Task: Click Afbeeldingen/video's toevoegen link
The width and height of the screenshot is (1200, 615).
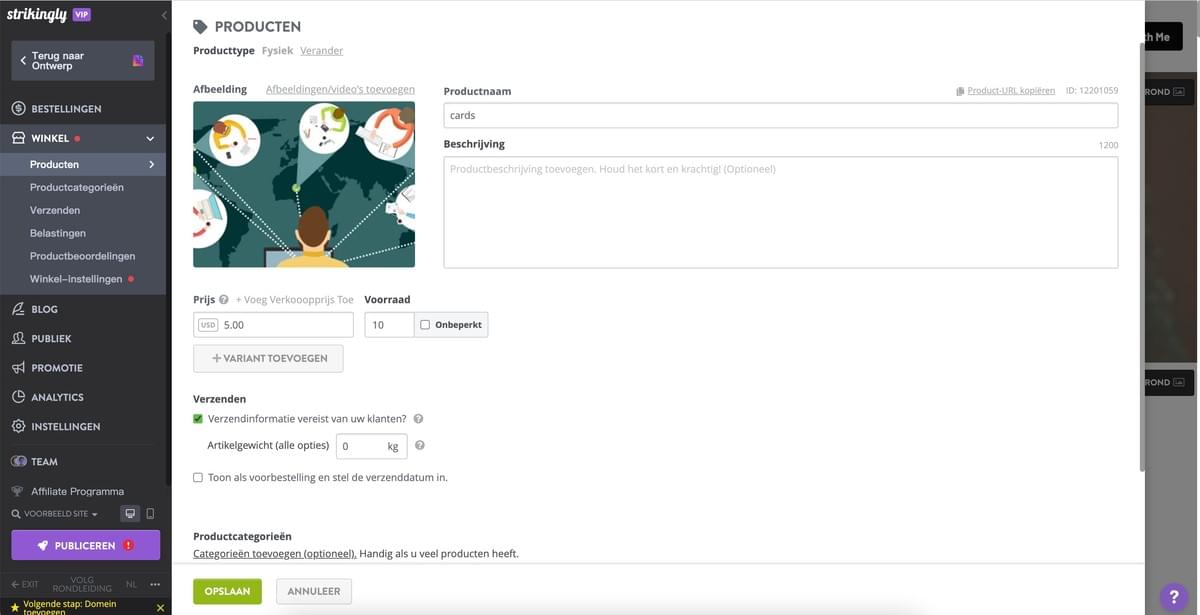Action: (x=340, y=89)
